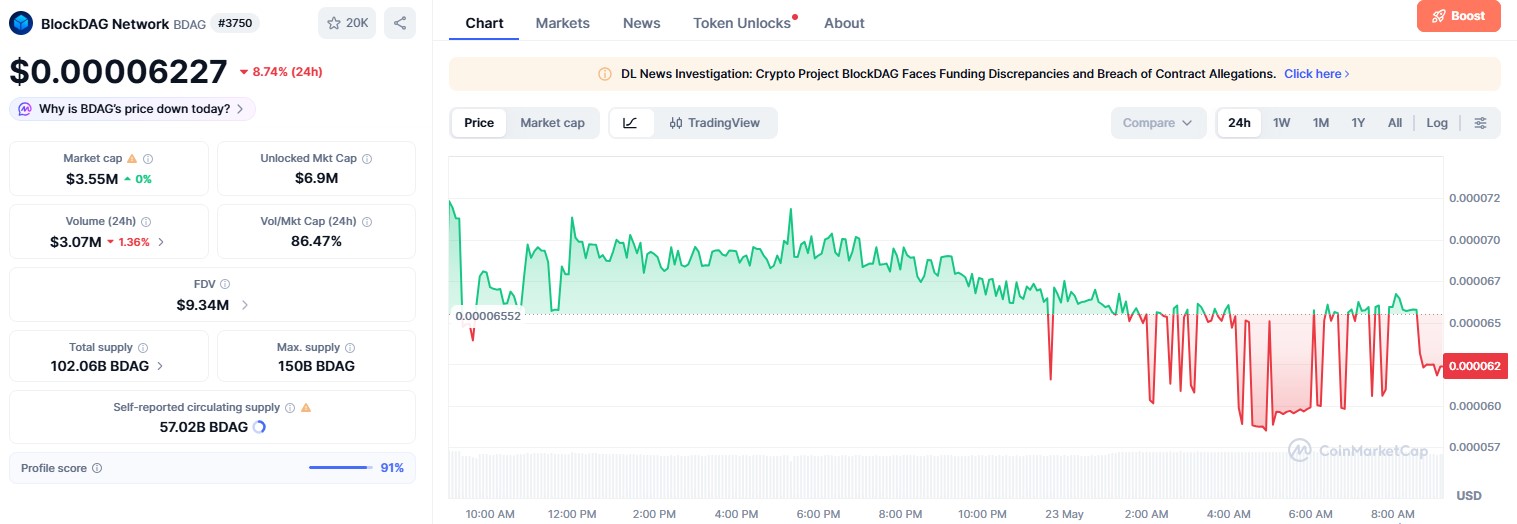Click the $3.55M market cap value
The width and height of the screenshot is (1517, 524).
click(92, 179)
